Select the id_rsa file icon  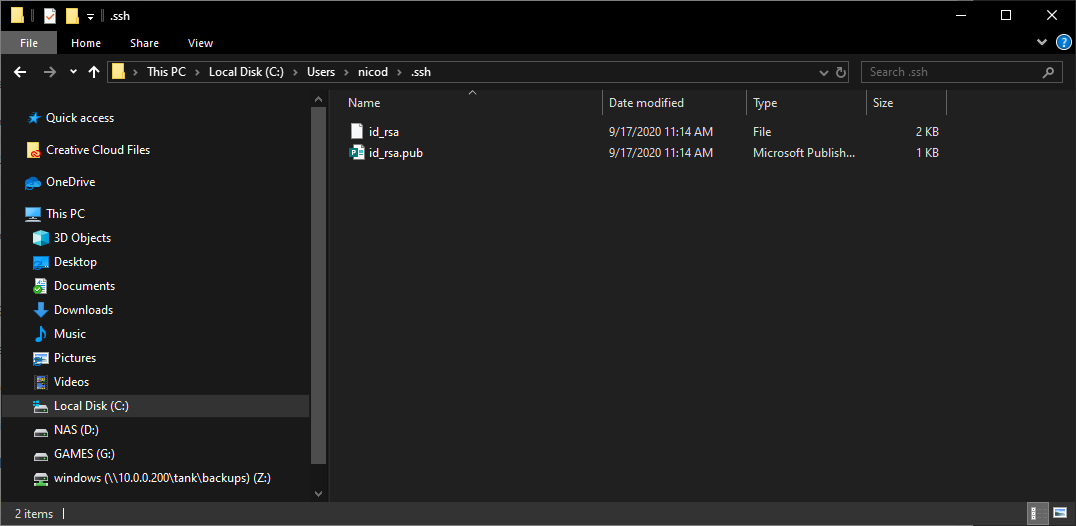[356, 131]
